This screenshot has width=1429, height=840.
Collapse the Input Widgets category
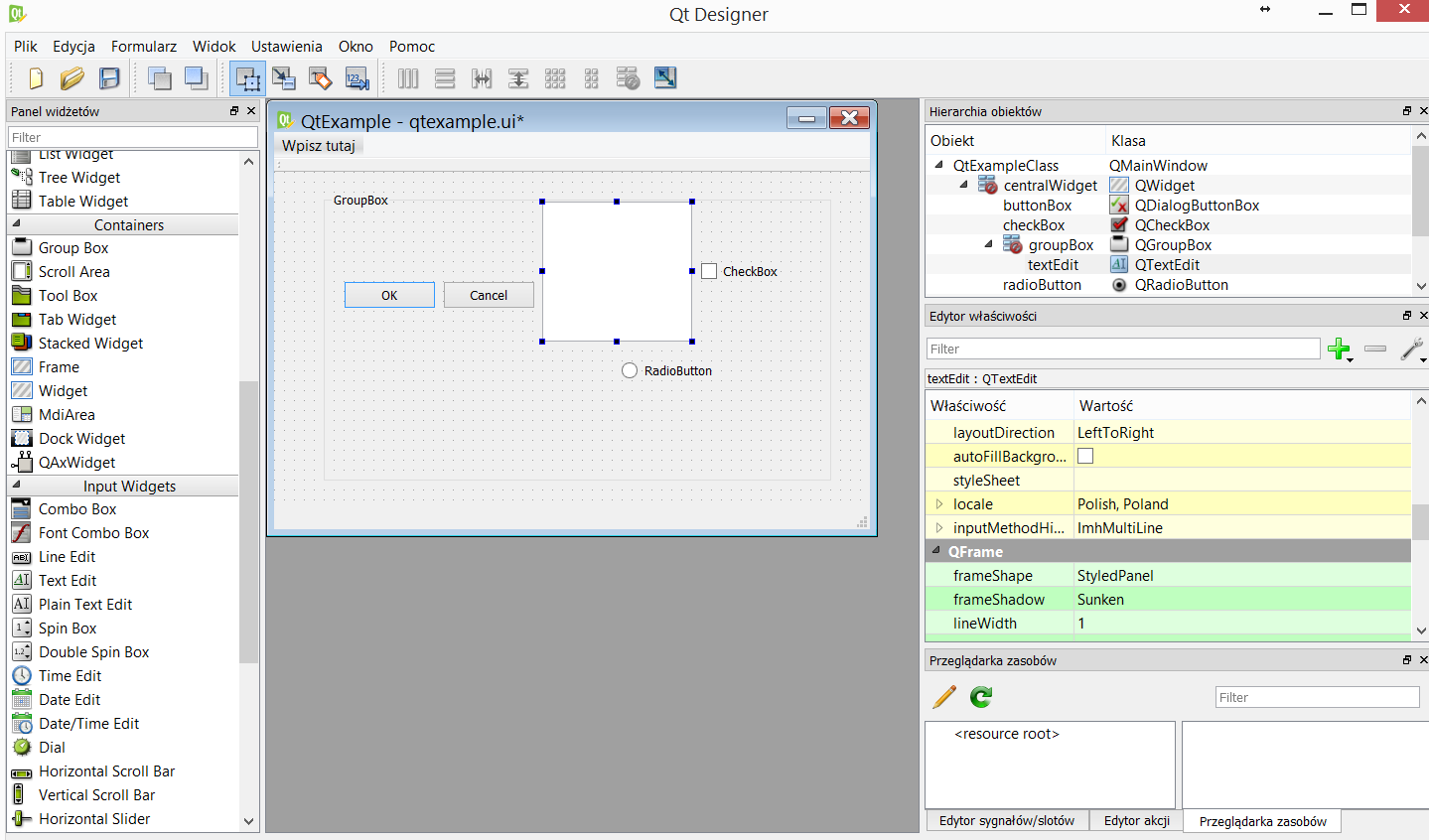coord(16,486)
